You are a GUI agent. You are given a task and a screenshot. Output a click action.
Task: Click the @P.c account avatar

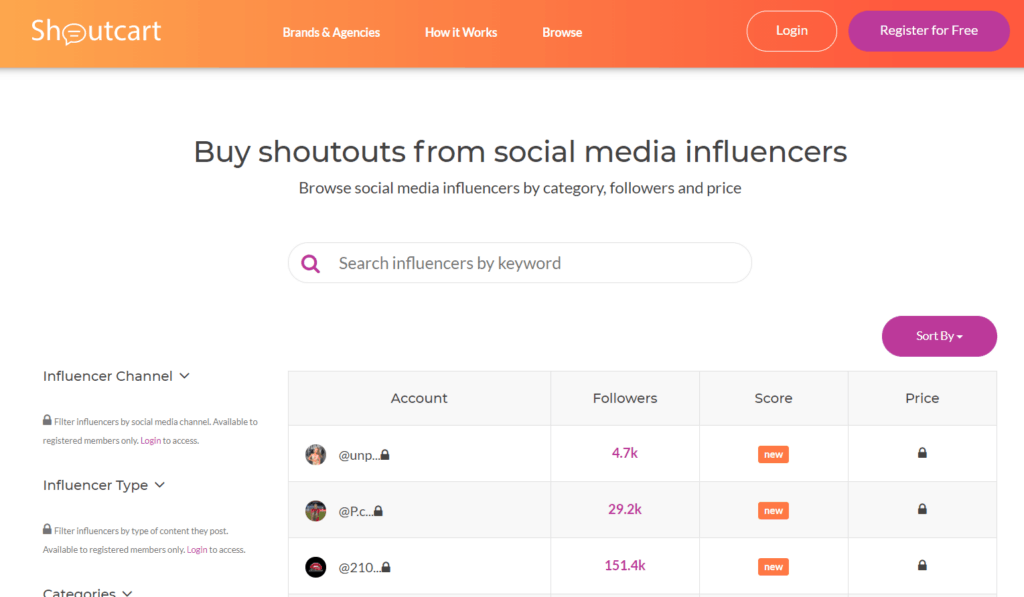(316, 510)
